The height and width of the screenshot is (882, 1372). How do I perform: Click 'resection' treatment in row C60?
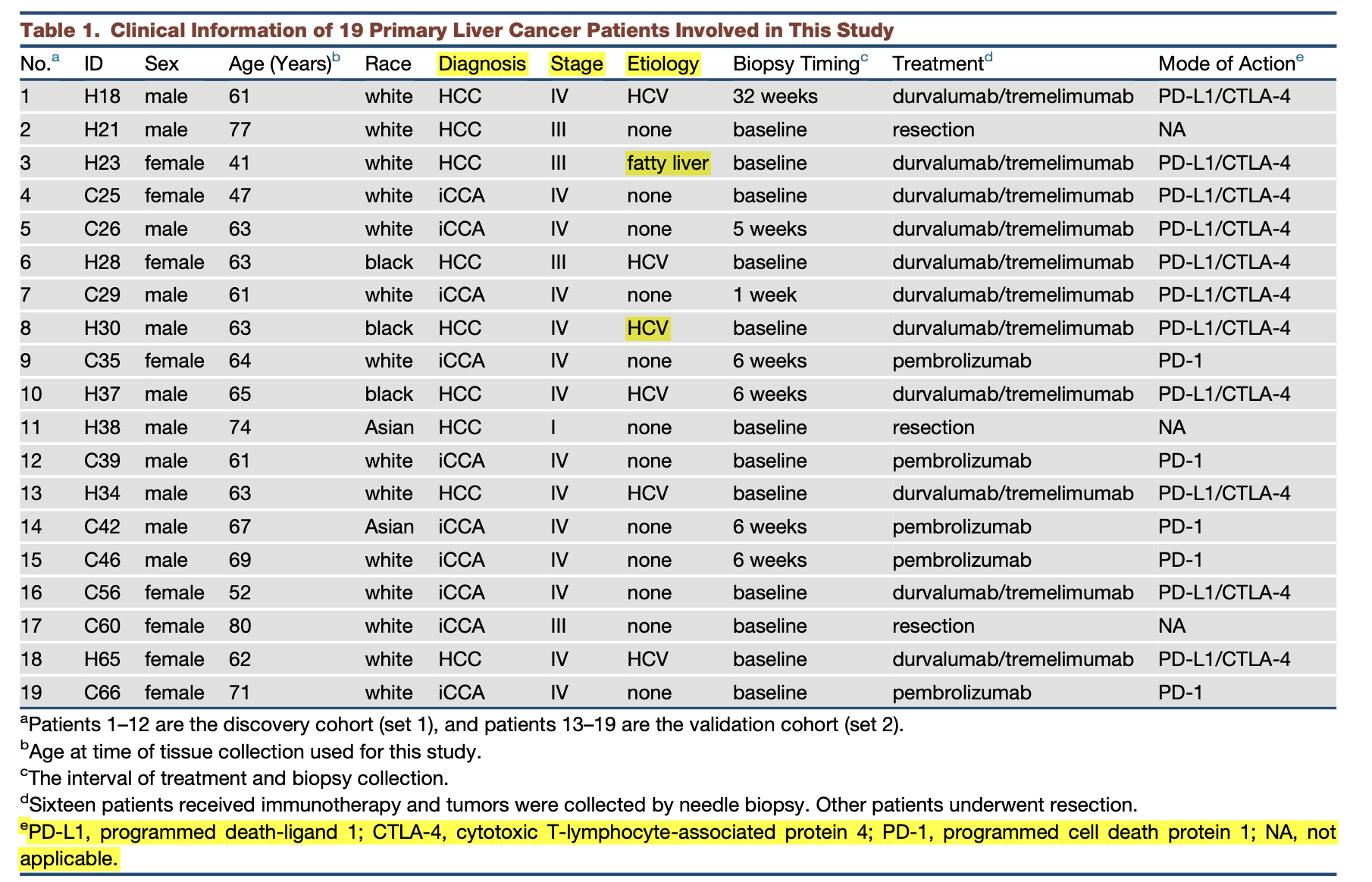point(933,626)
